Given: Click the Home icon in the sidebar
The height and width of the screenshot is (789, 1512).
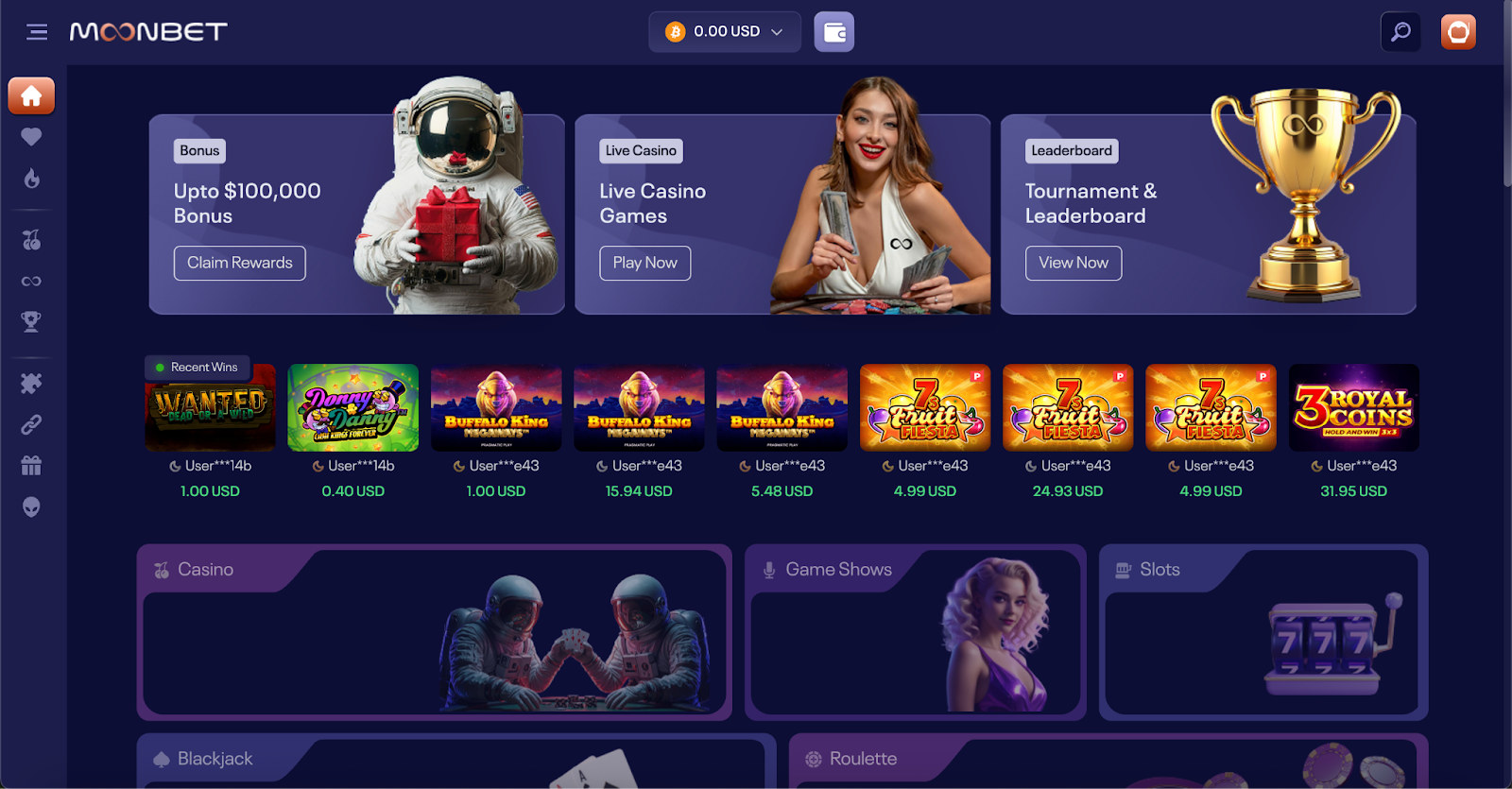Looking at the screenshot, I should [x=31, y=95].
